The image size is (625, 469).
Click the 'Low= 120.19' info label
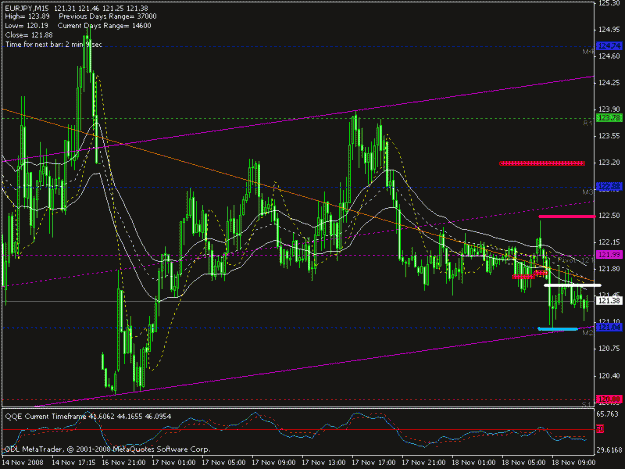26,26
